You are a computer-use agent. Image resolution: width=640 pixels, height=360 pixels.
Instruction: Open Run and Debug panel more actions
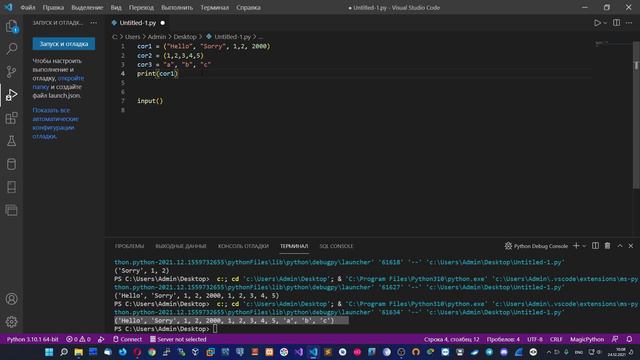(x=94, y=23)
